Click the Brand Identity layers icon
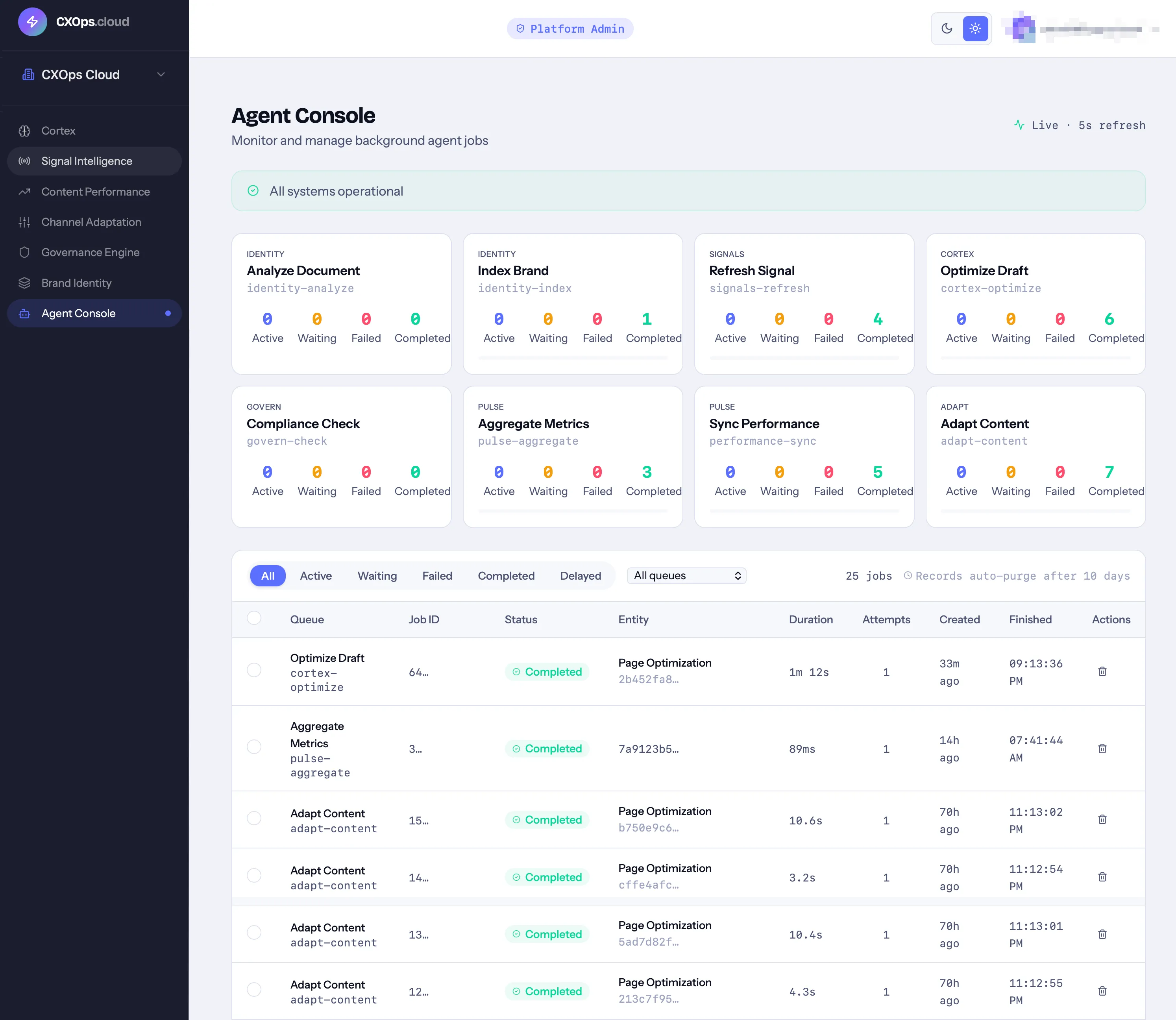 24,283
